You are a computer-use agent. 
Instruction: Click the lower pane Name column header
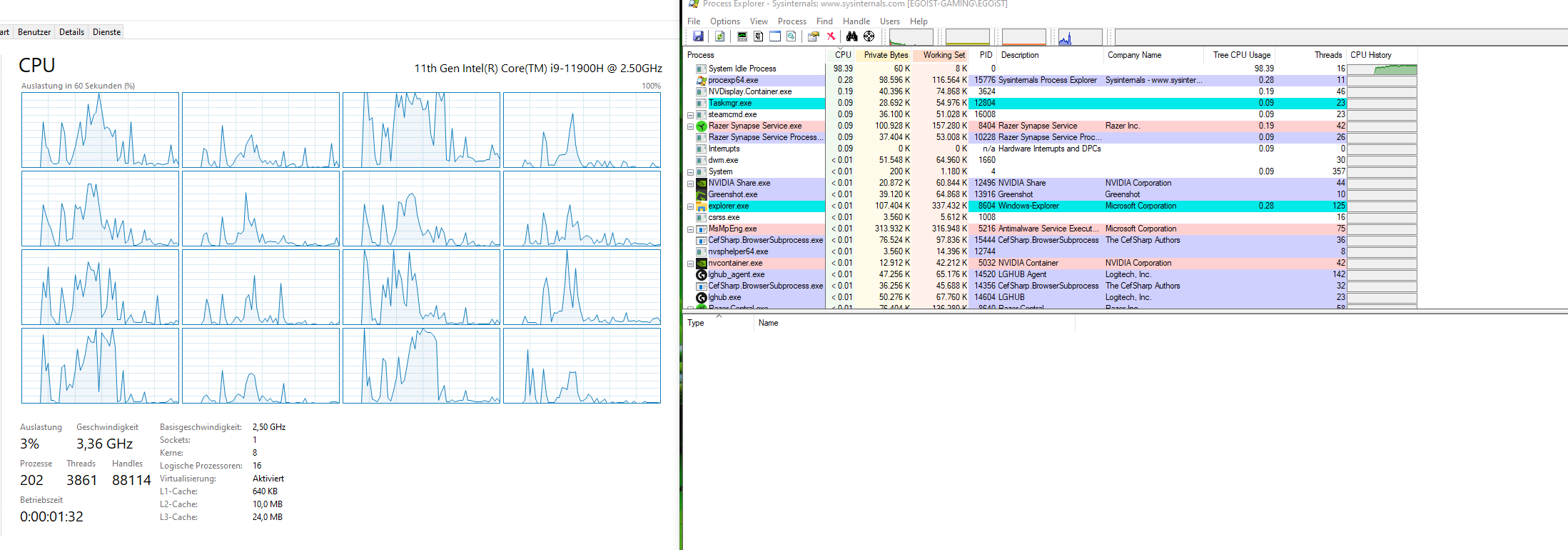click(x=914, y=323)
